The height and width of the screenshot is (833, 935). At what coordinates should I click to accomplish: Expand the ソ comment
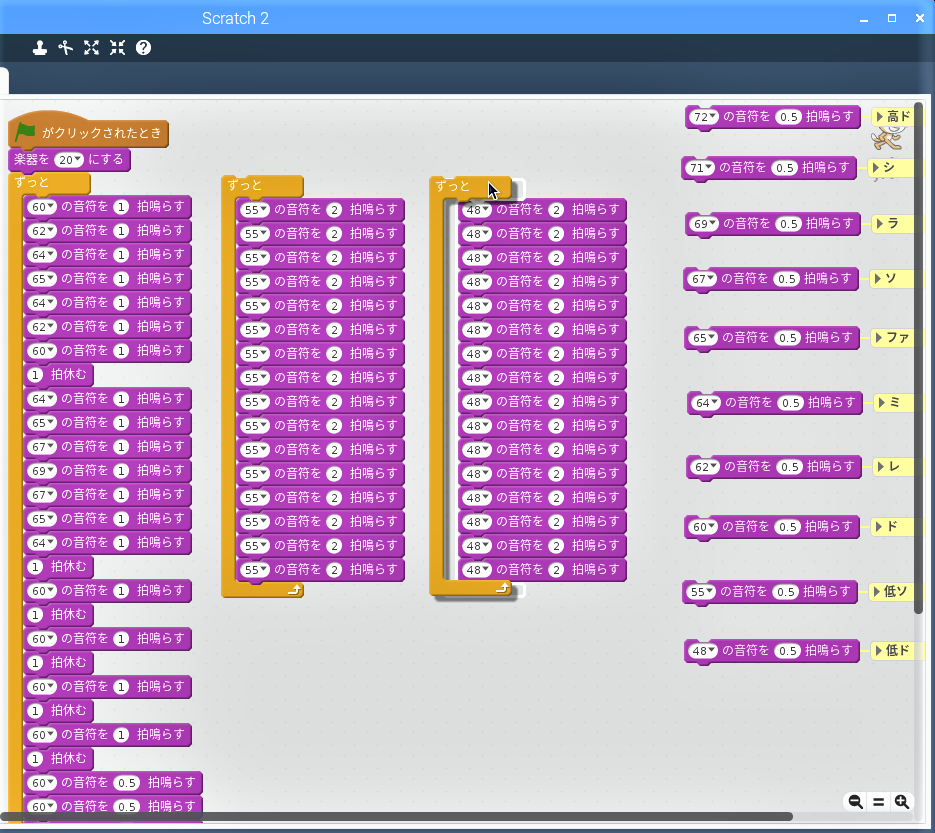tap(877, 278)
